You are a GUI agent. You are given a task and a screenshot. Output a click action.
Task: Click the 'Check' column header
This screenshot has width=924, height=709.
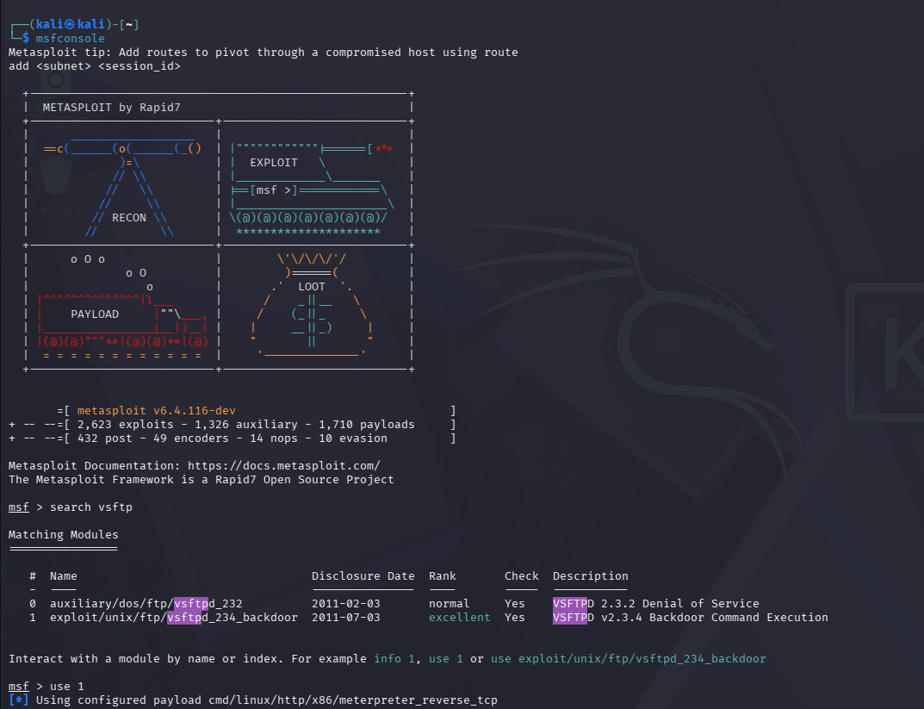(521, 576)
